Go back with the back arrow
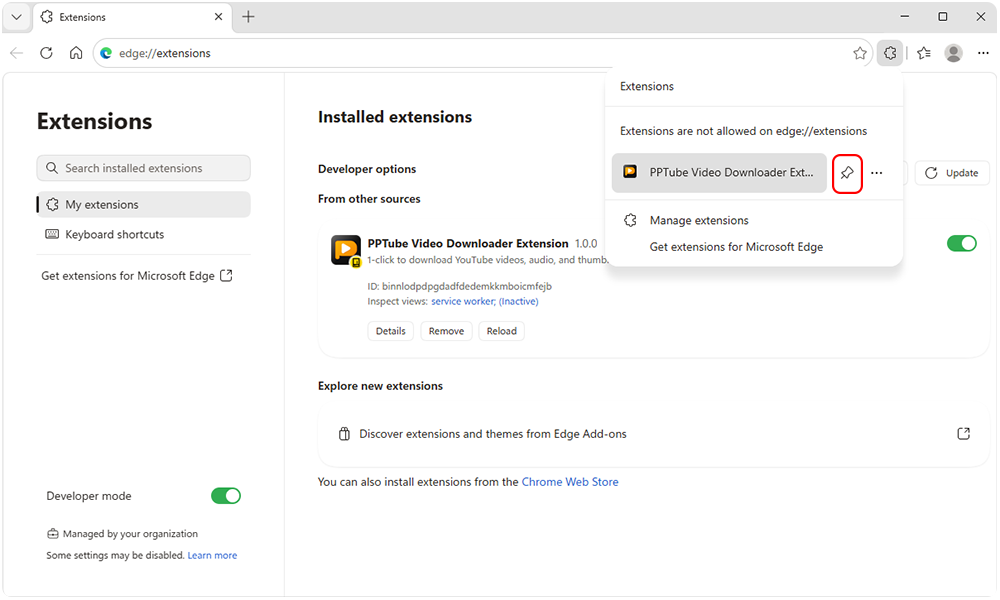Screen dimensions: 1000x600 [x=17, y=53]
